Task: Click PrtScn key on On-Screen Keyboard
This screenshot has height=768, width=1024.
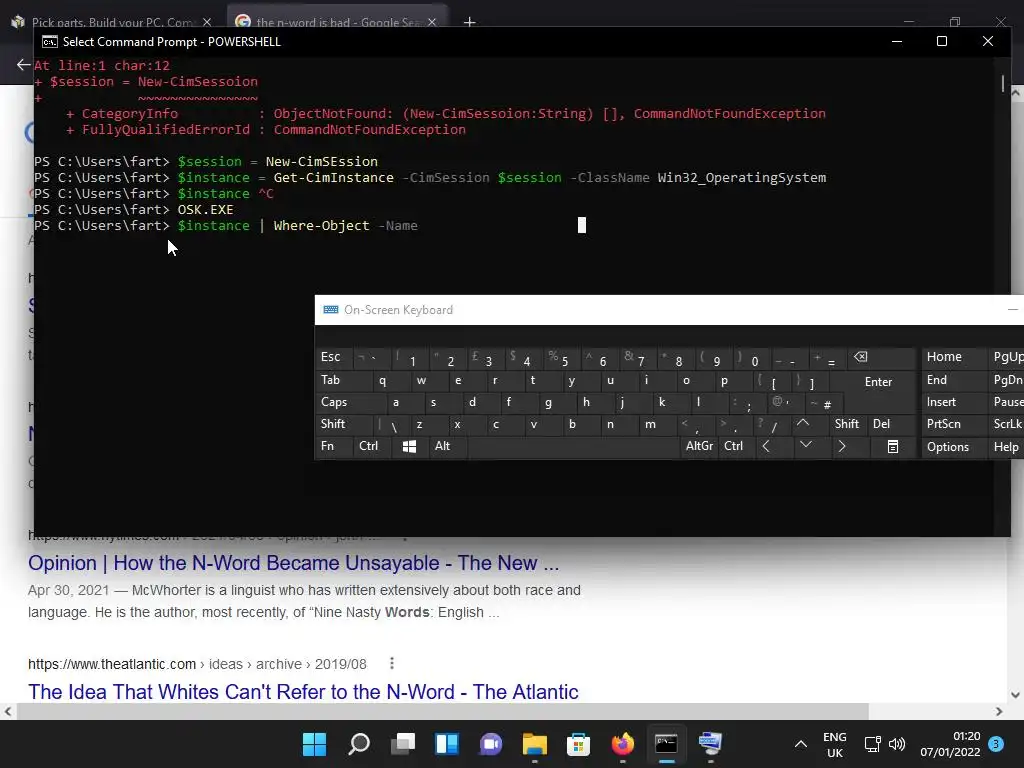Action: pyautogui.click(x=953, y=424)
